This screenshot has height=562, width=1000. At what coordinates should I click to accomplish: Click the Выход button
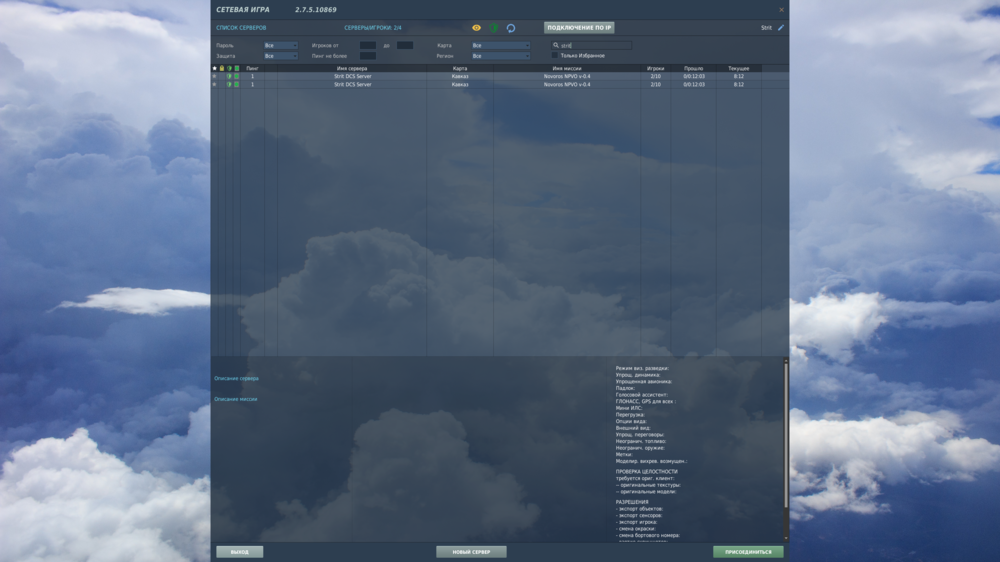pos(240,552)
